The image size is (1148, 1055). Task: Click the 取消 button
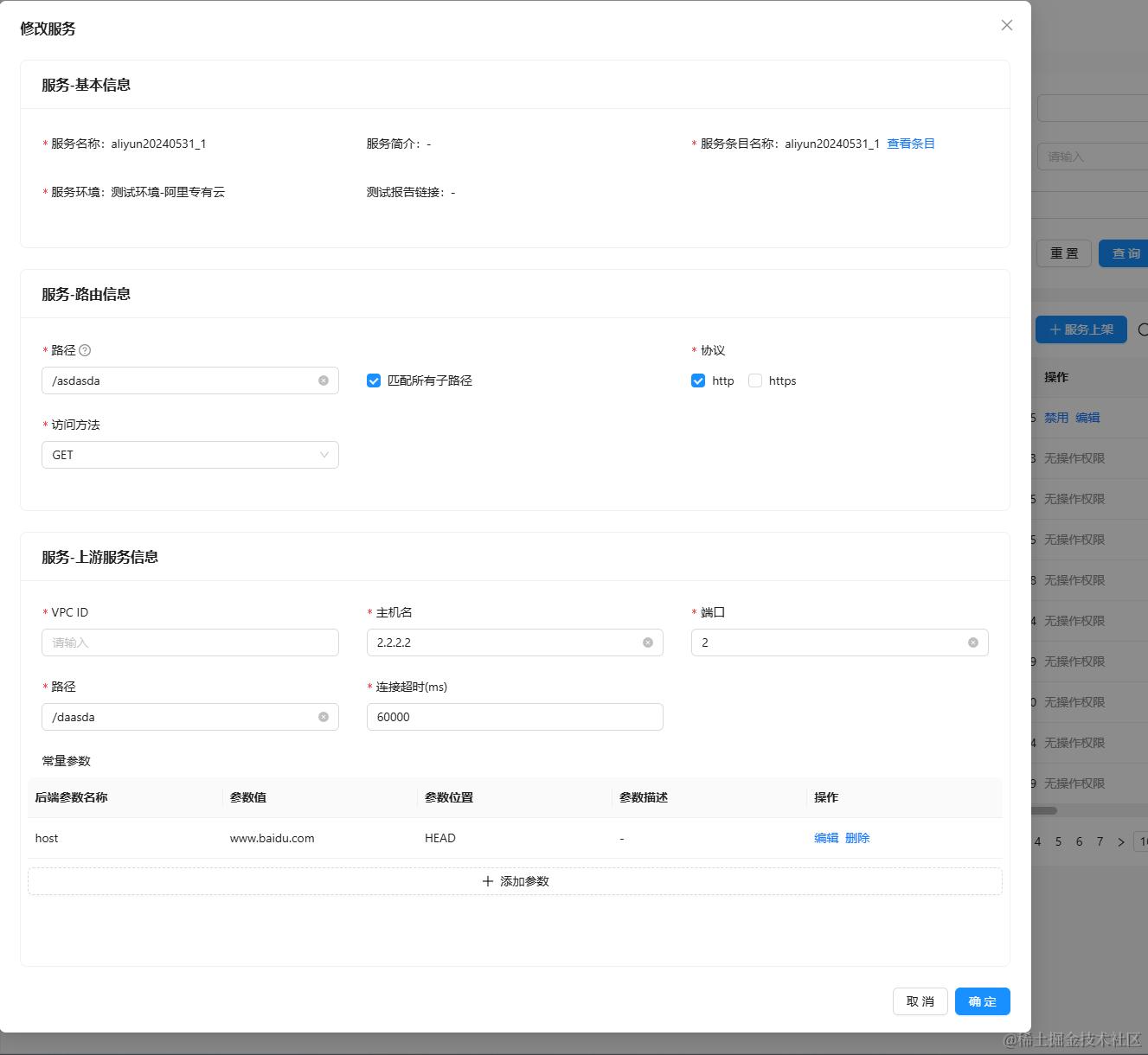point(920,1001)
